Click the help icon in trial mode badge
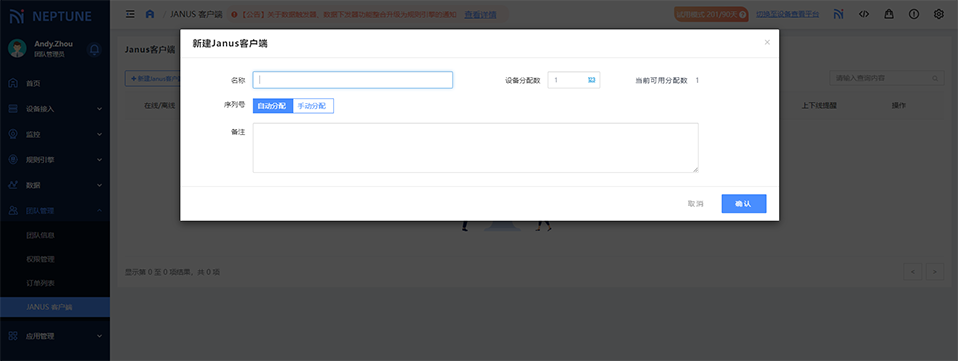Viewport: 958px width, 361px height. (743, 14)
